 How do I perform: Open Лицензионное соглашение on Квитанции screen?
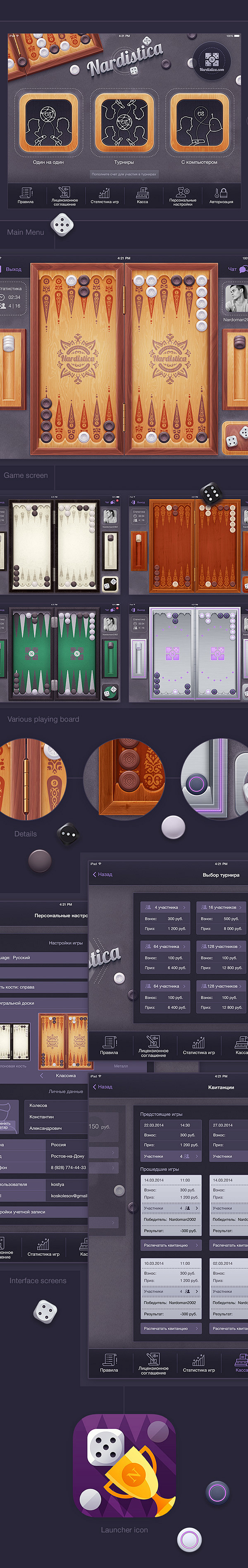click(x=153, y=1364)
